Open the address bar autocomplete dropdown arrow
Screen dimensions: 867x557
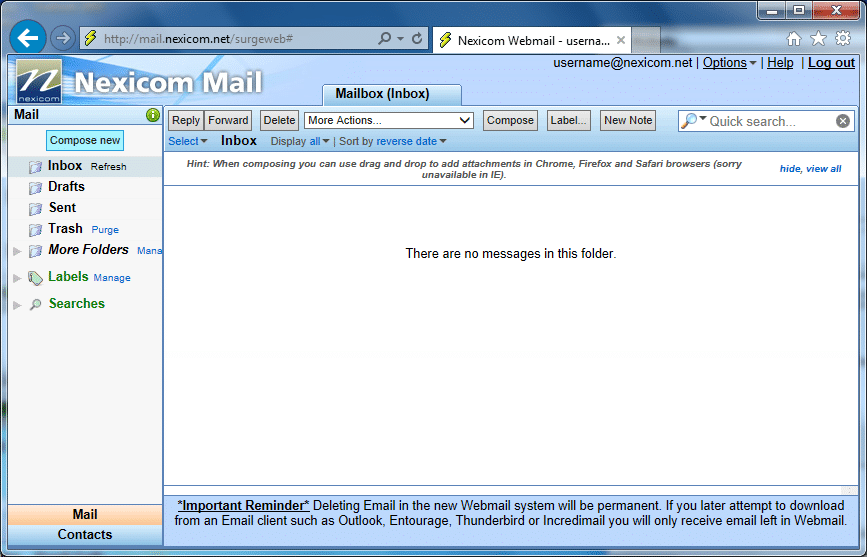[401, 39]
